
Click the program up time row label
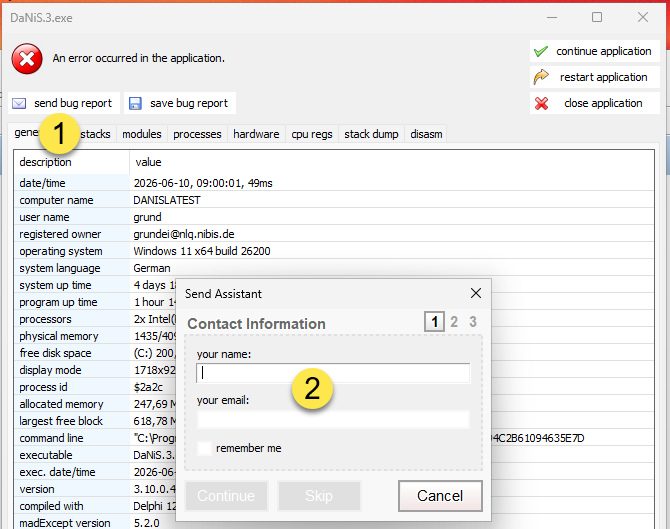pyautogui.click(x=58, y=303)
